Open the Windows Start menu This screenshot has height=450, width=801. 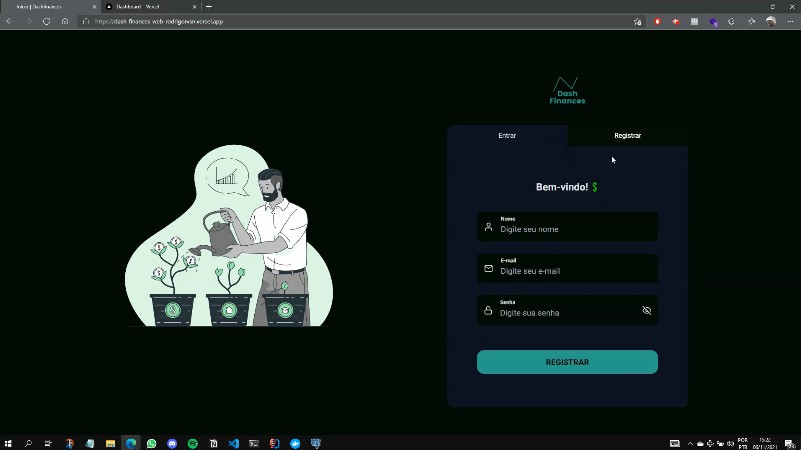pos(8,443)
